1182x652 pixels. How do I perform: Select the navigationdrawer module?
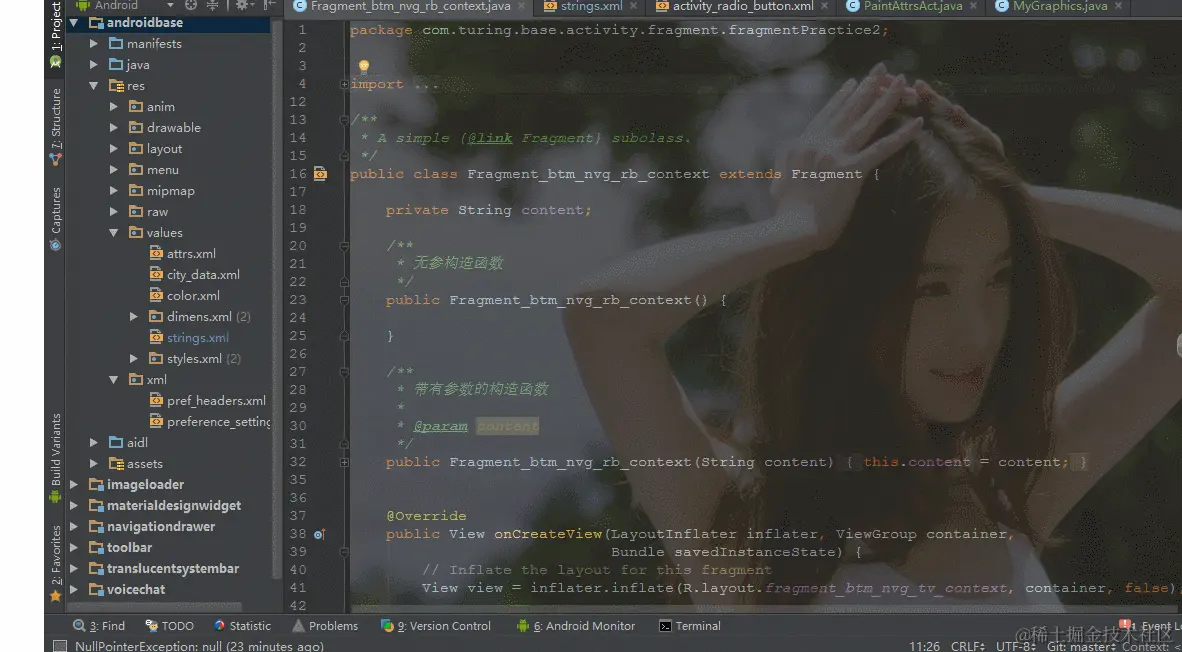click(152, 527)
